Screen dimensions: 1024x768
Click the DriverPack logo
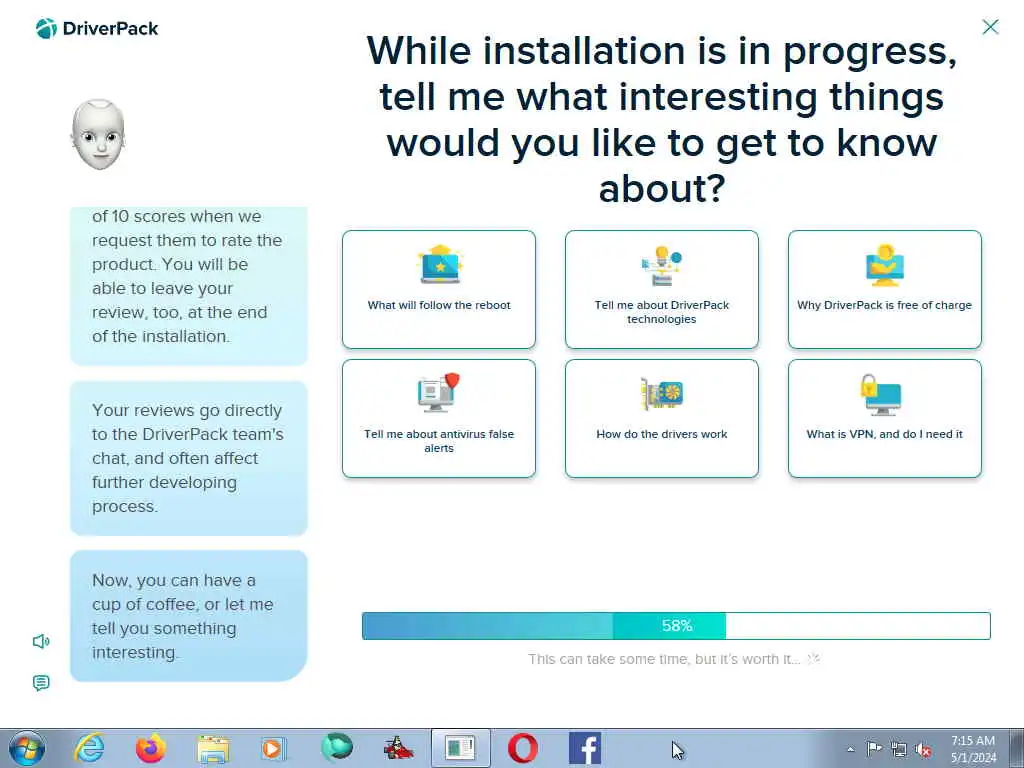[x=97, y=29]
